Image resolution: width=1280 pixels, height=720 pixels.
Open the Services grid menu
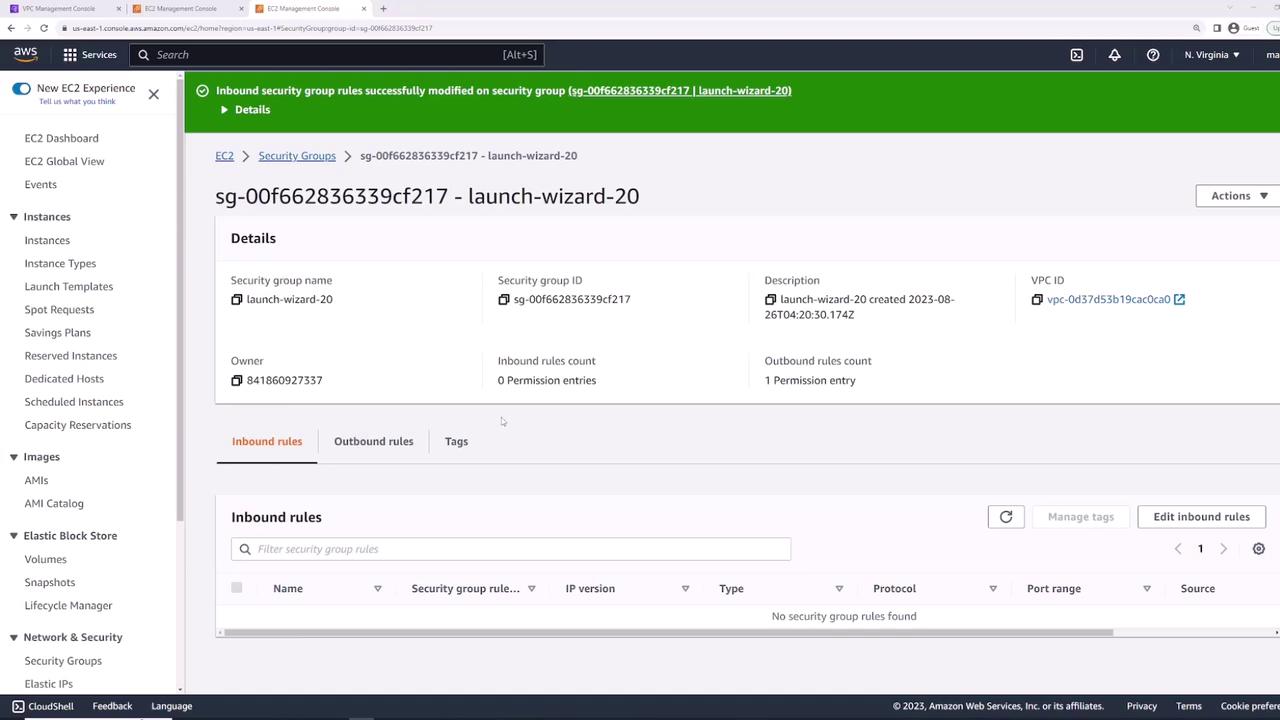(x=89, y=55)
